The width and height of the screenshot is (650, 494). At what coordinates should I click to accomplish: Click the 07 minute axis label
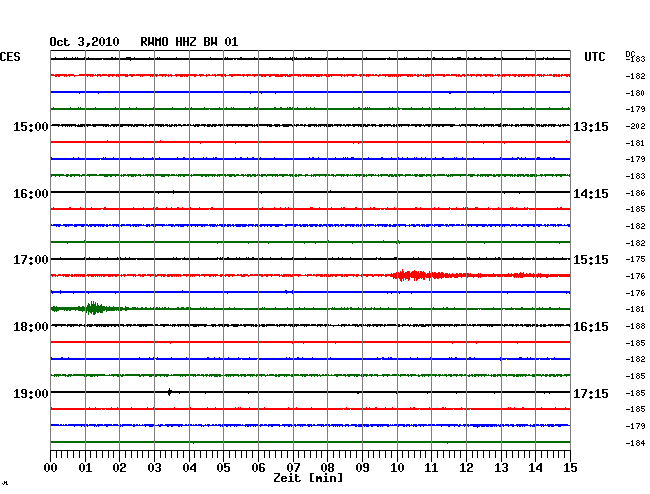click(293, 467)
